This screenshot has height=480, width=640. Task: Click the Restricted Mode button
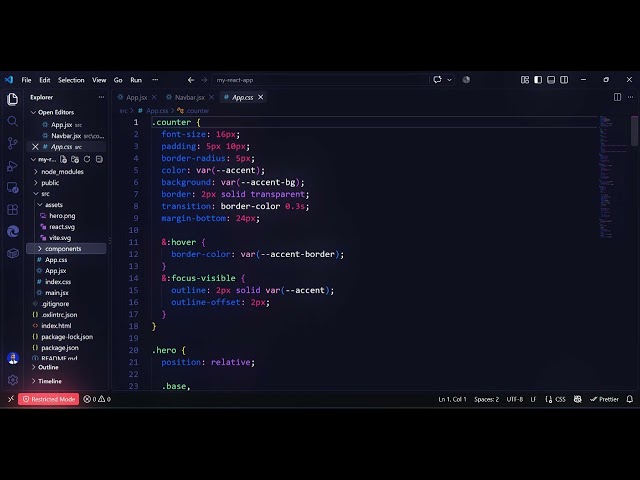point(49,399)
